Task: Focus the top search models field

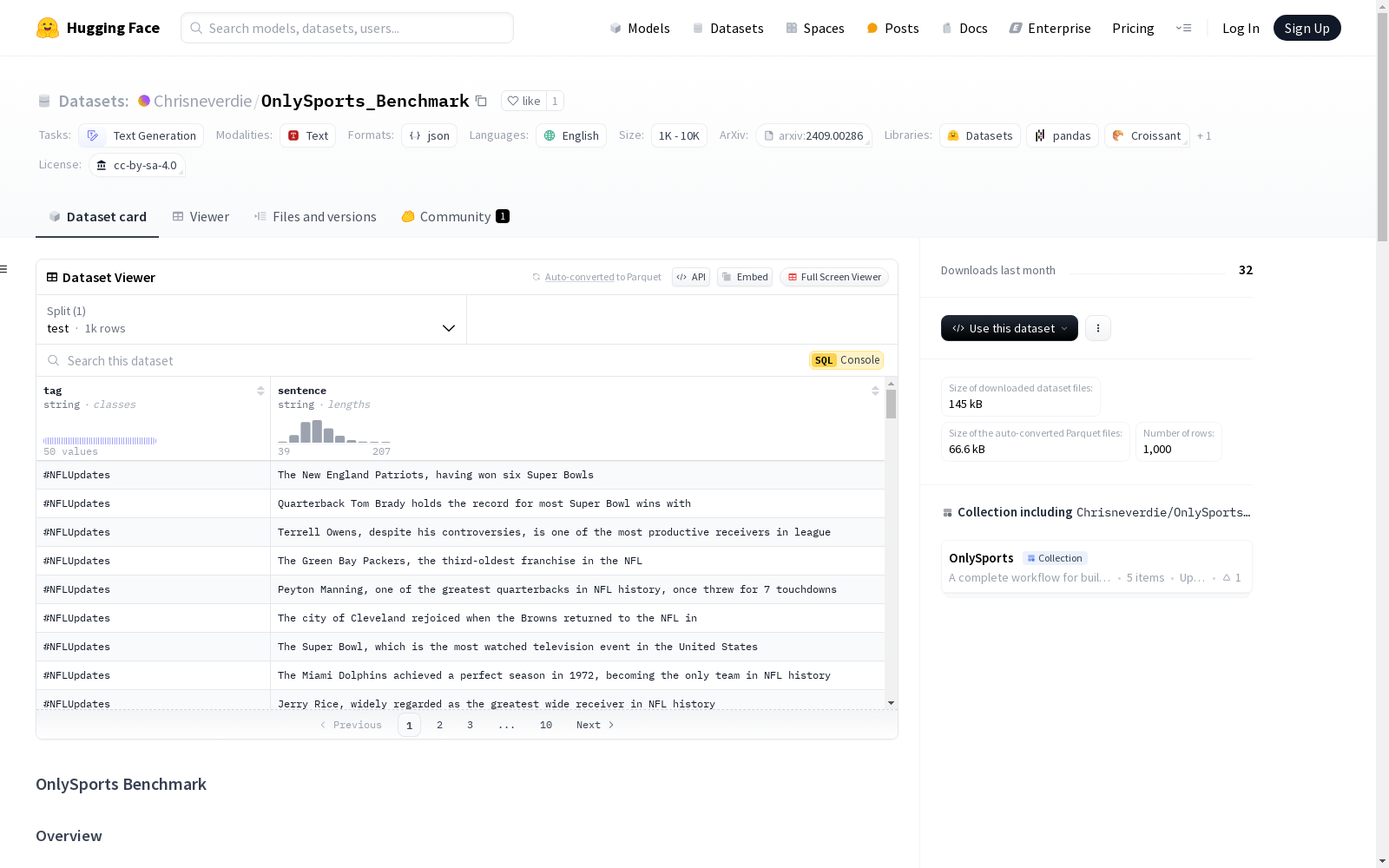Action: [x=347, y=28]
